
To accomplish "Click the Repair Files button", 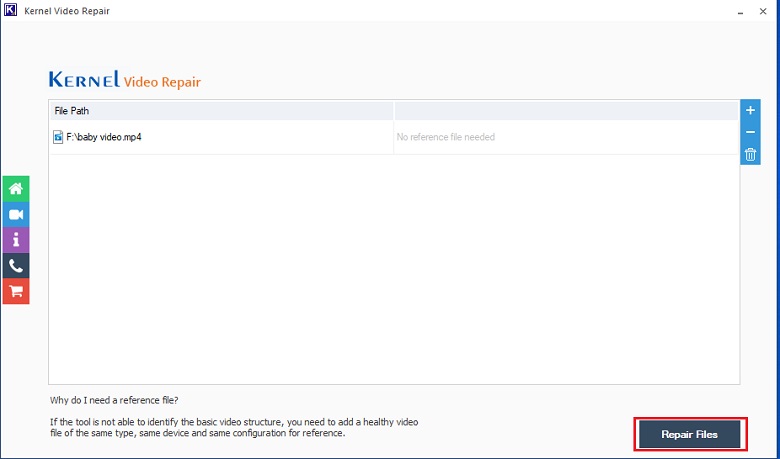I will coord(689,434).
